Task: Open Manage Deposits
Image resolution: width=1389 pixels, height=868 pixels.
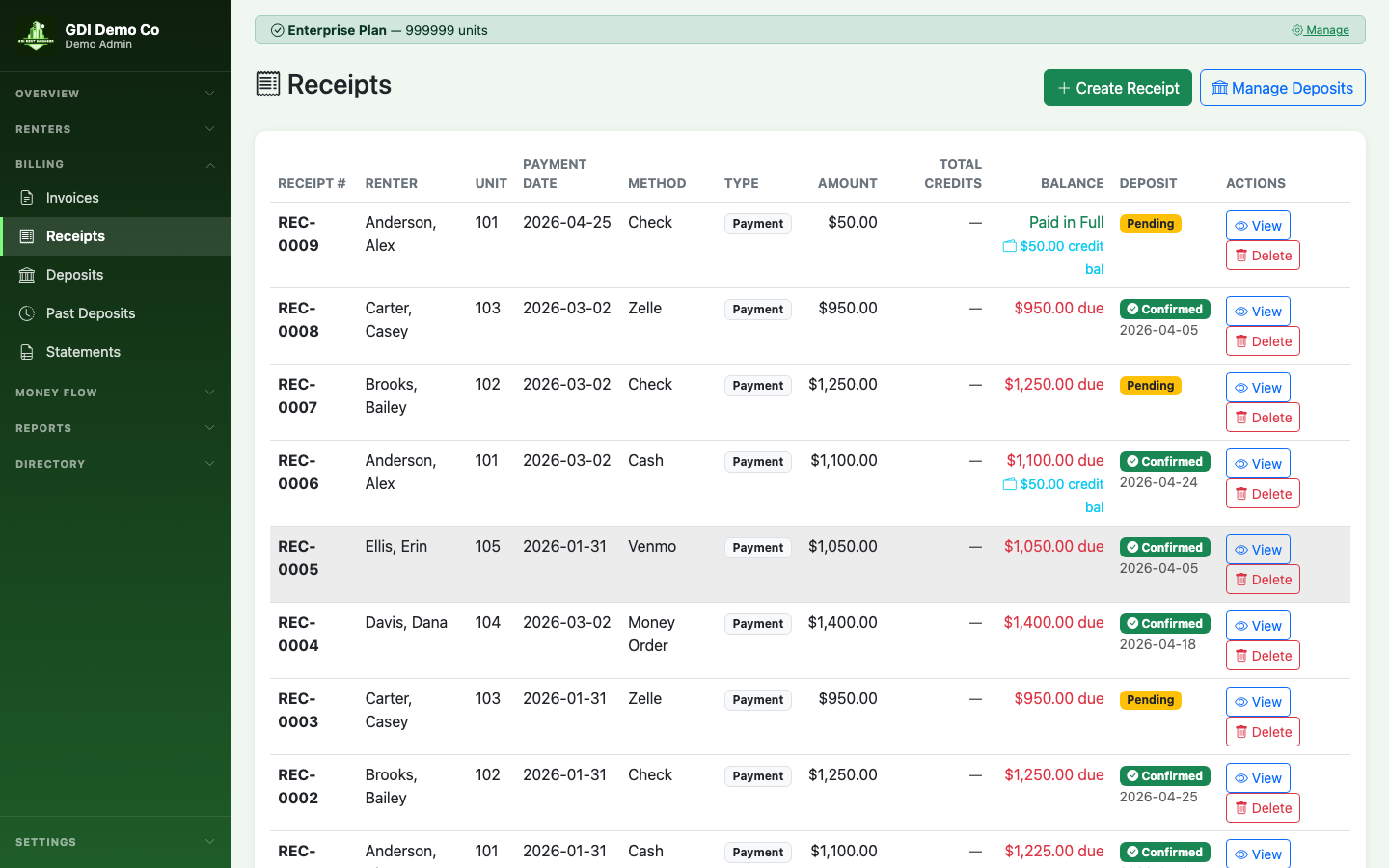Action: [1283, 88]
